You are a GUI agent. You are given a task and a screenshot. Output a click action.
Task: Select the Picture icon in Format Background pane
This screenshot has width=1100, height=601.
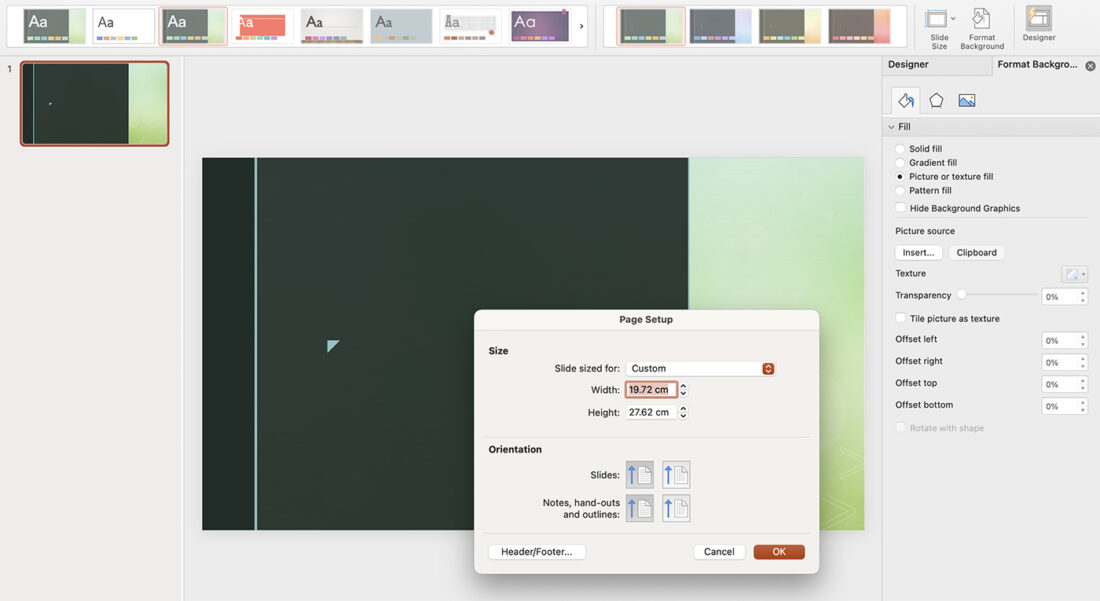[x=966, y=100]
